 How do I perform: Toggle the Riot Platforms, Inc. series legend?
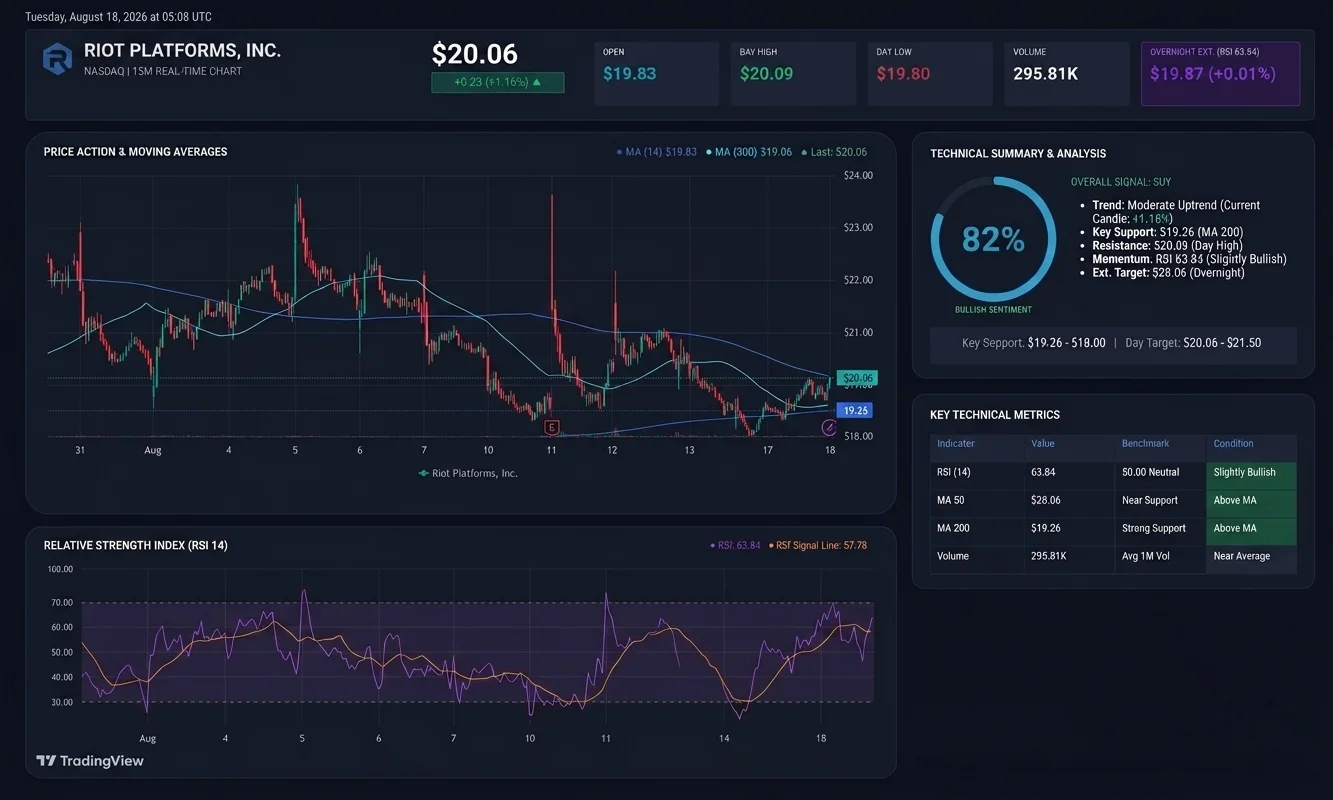tap(468, 473)
